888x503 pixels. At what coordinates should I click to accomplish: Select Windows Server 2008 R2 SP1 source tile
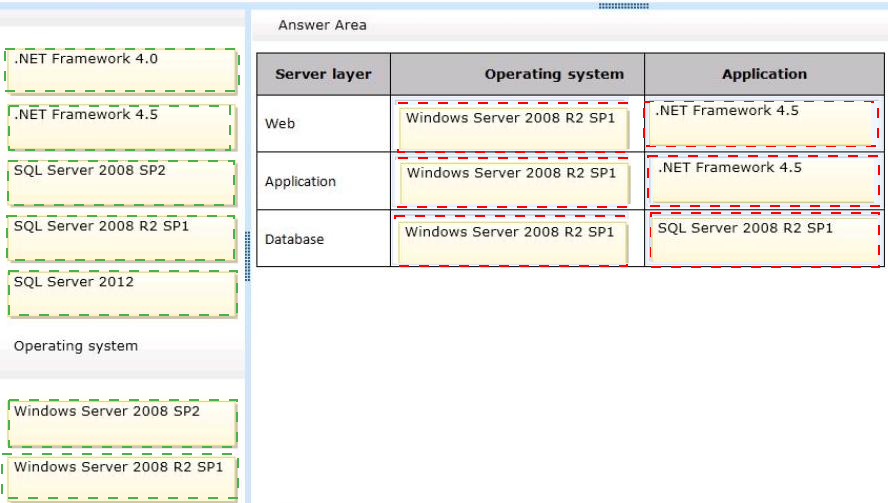121,478
